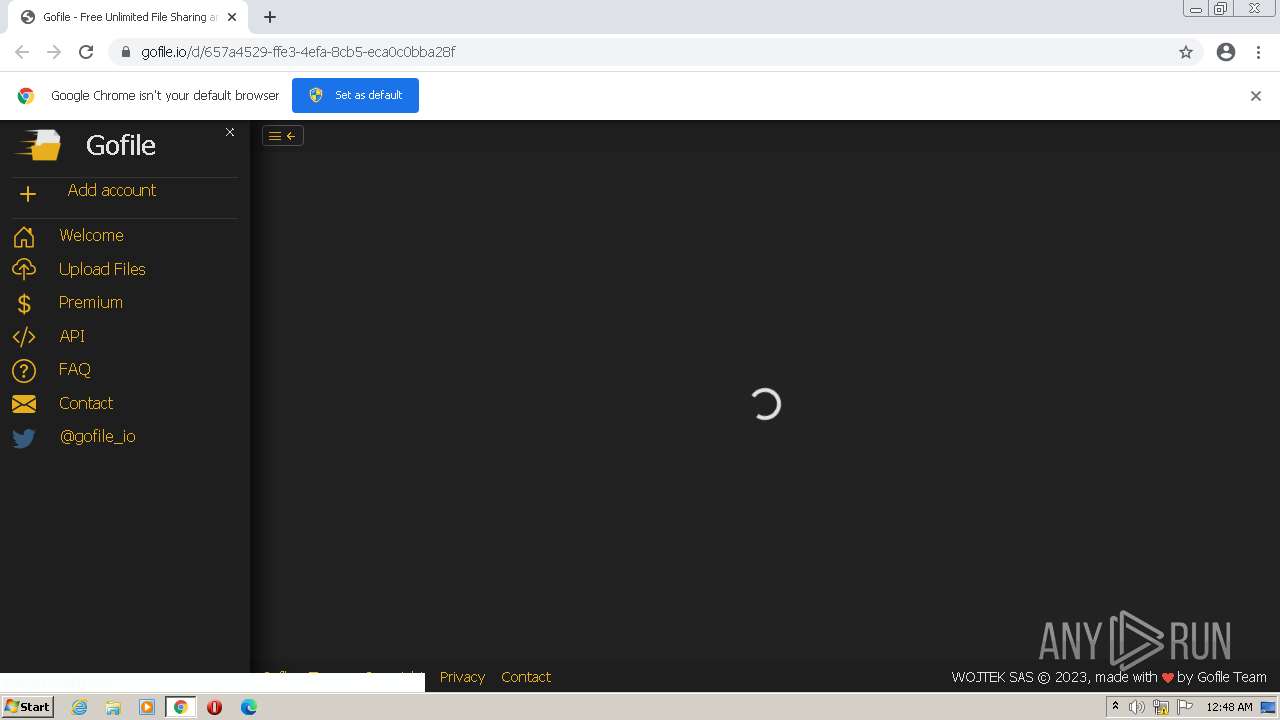Toggle the sidebar collapse menu button
This screenshot has height=720, width=1280.
[283, 136]
